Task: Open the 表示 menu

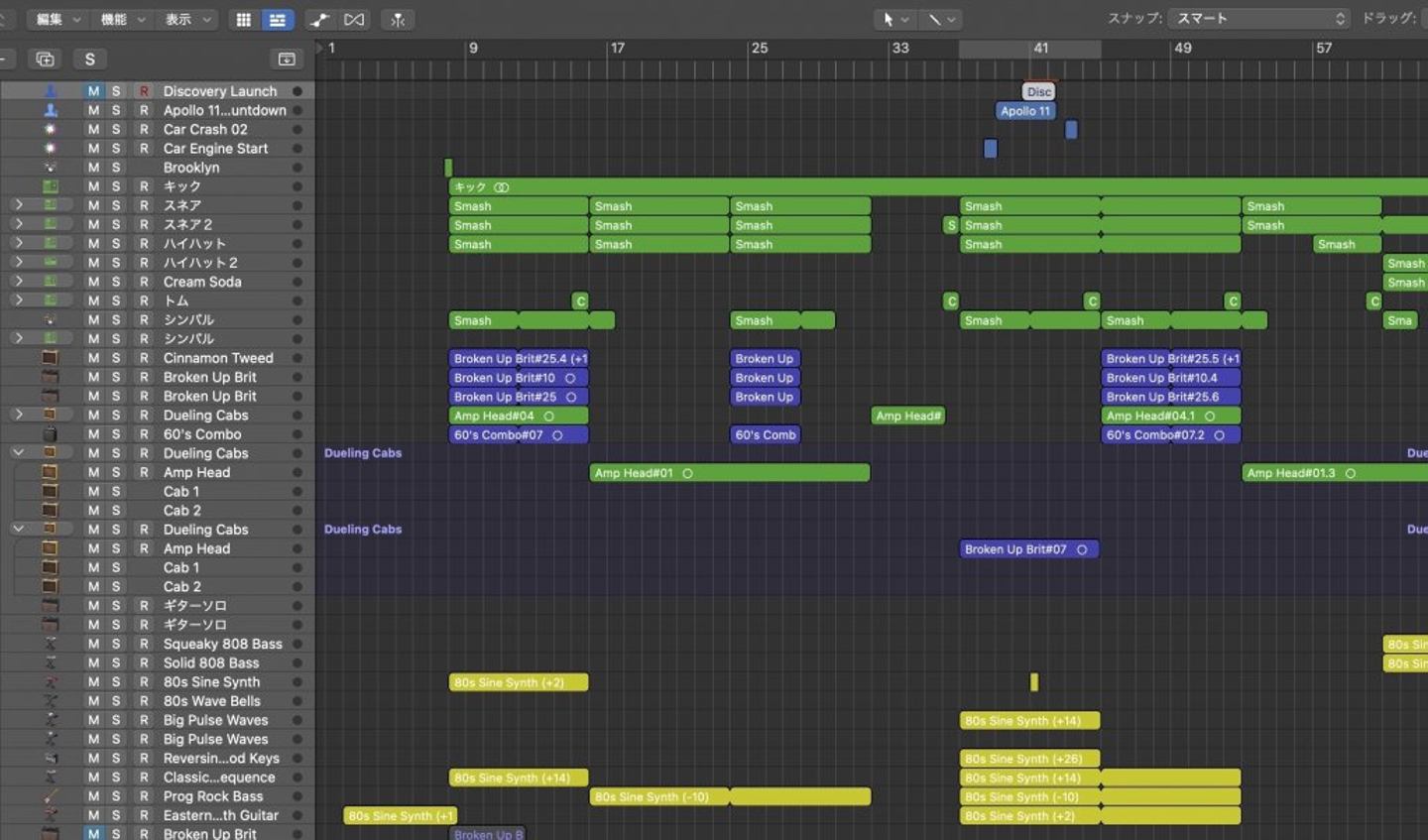Action: pyautogui.click(x=187, y=20)
